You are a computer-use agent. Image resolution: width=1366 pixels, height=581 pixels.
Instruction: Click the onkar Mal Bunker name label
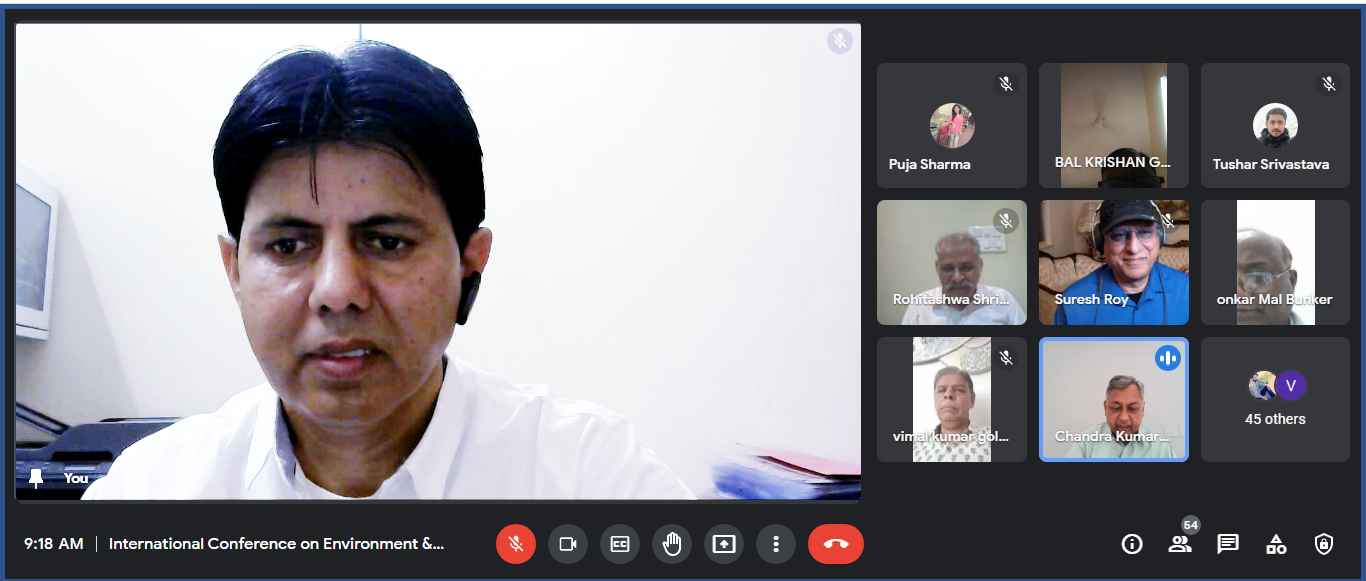[x=1275, y=299]
